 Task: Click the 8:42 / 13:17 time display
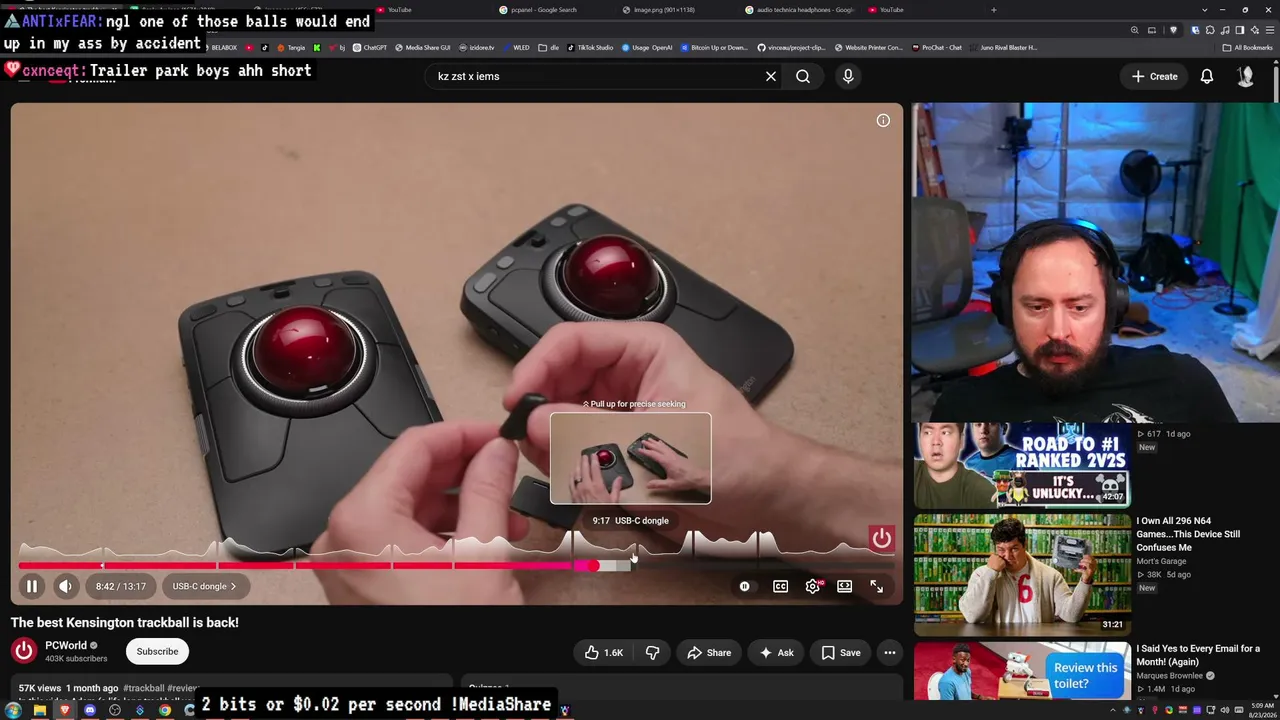[x=121, y=586]
